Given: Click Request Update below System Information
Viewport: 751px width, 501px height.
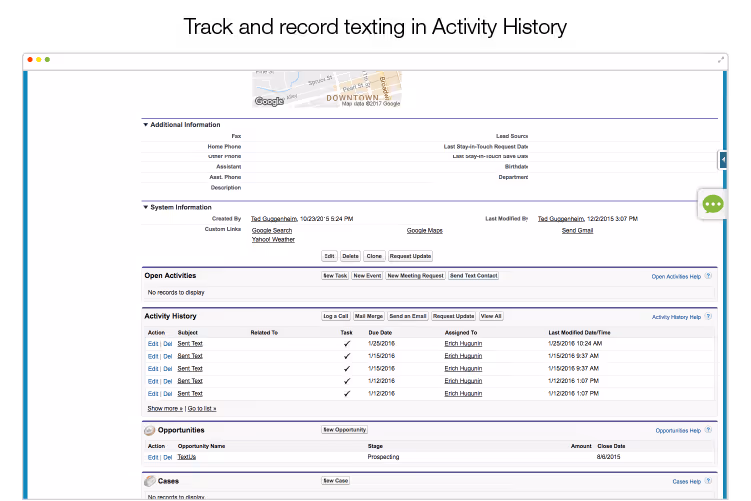Looking at the screenshot, I should coord(410,256).
